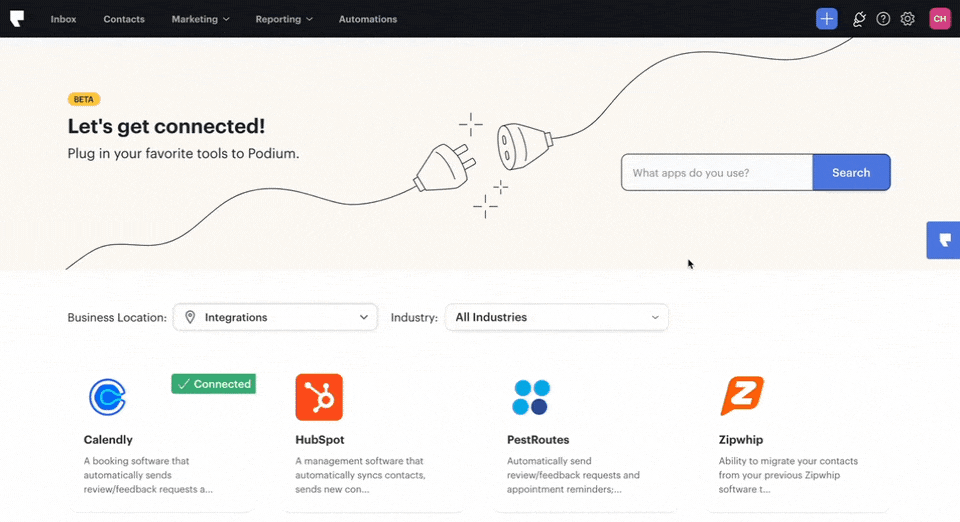
Task: Click the Search button
Action: tap(851, 173)
